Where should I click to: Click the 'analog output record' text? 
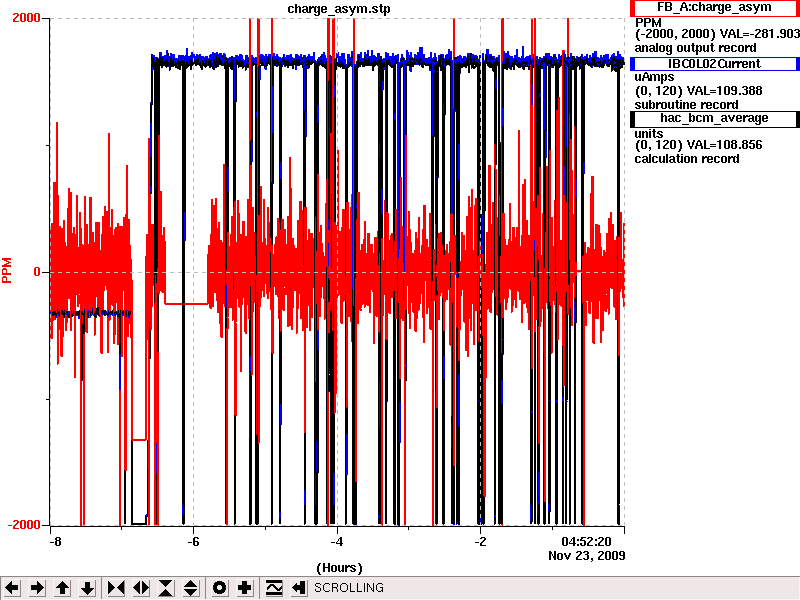(x=695, y=48)
